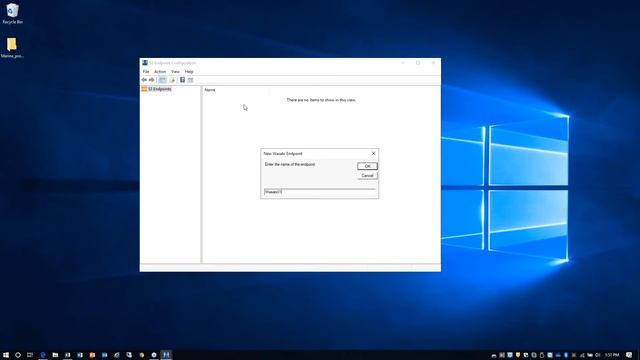The image size is (640, 360).
Task: Open the Windows Start menu
Action: [6, 355]
